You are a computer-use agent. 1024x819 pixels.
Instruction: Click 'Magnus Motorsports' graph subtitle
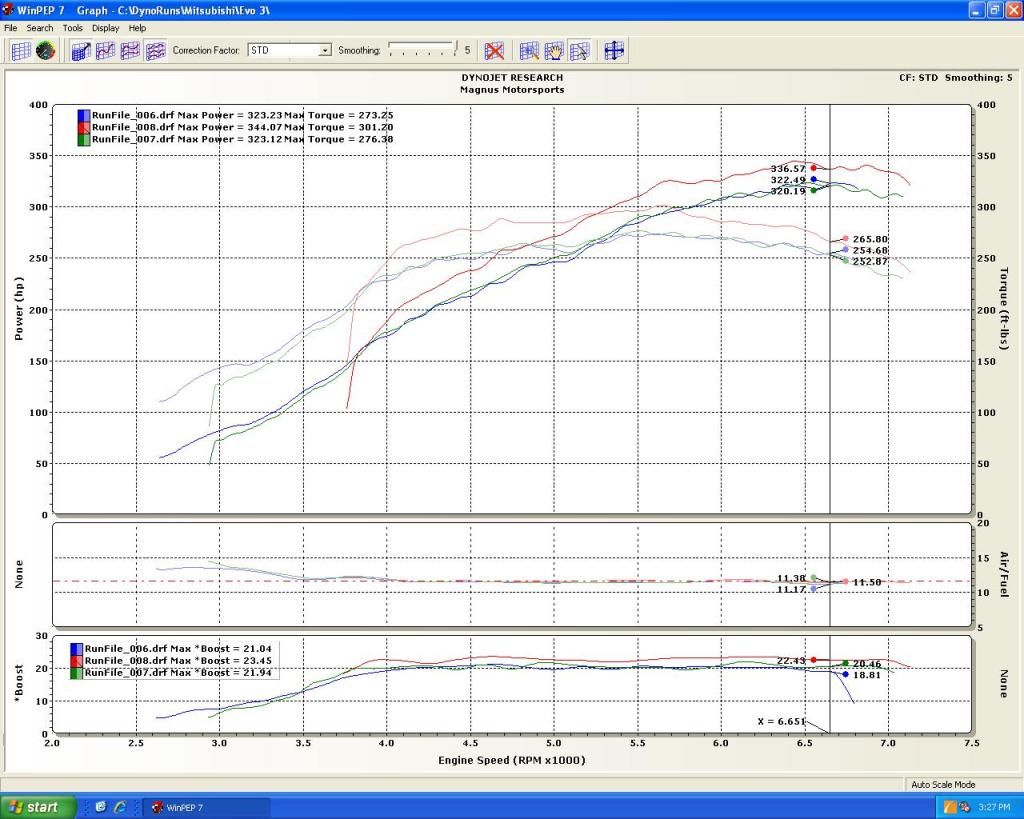512,90
